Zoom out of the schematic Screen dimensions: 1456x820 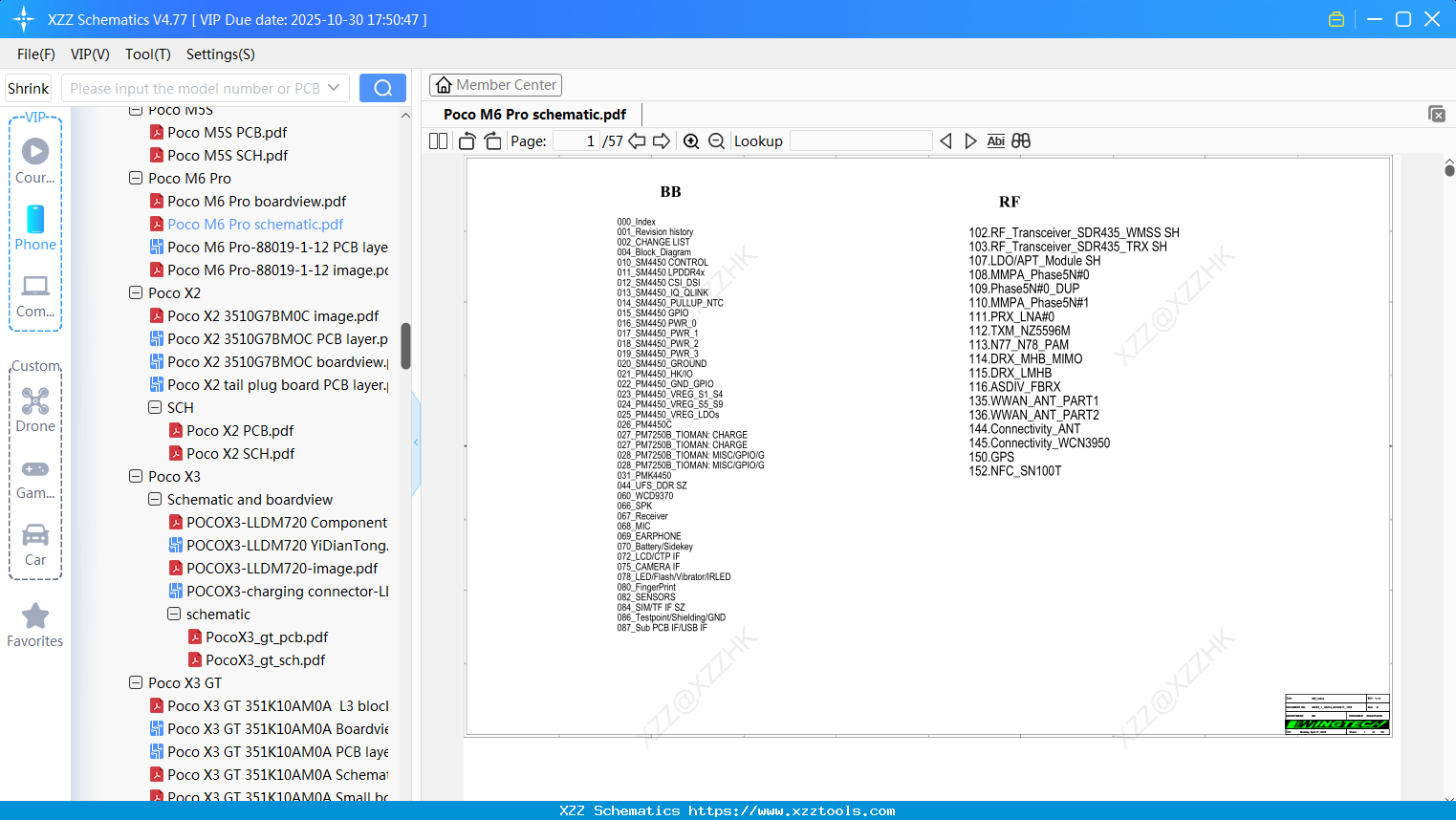[x=717, y=141]
